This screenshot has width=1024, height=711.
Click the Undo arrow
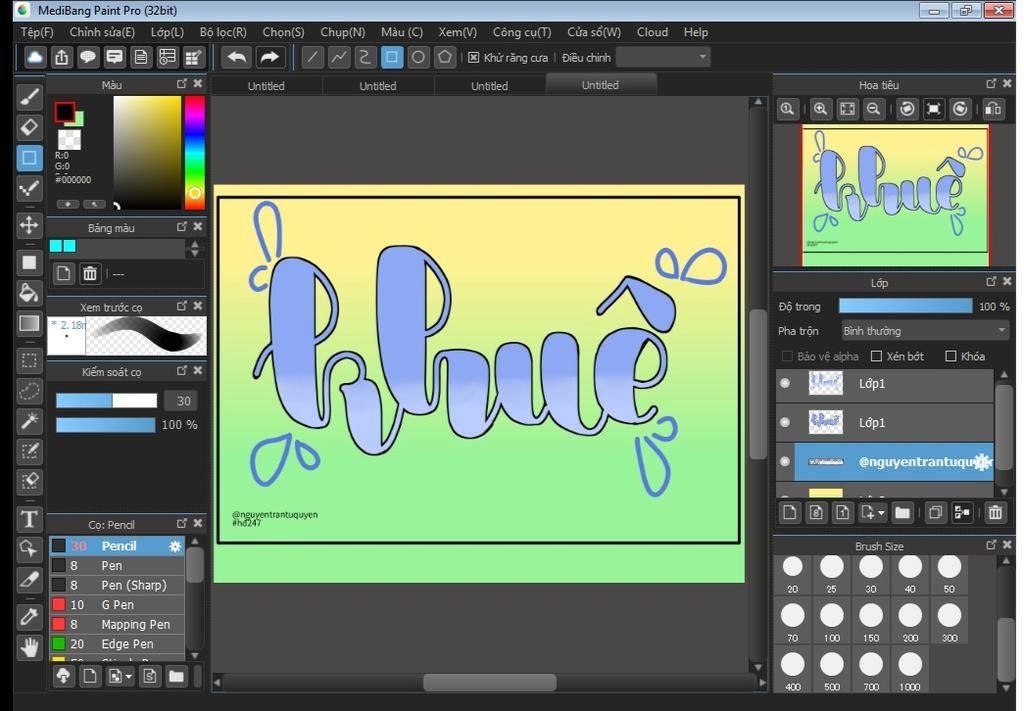[236, 57]
